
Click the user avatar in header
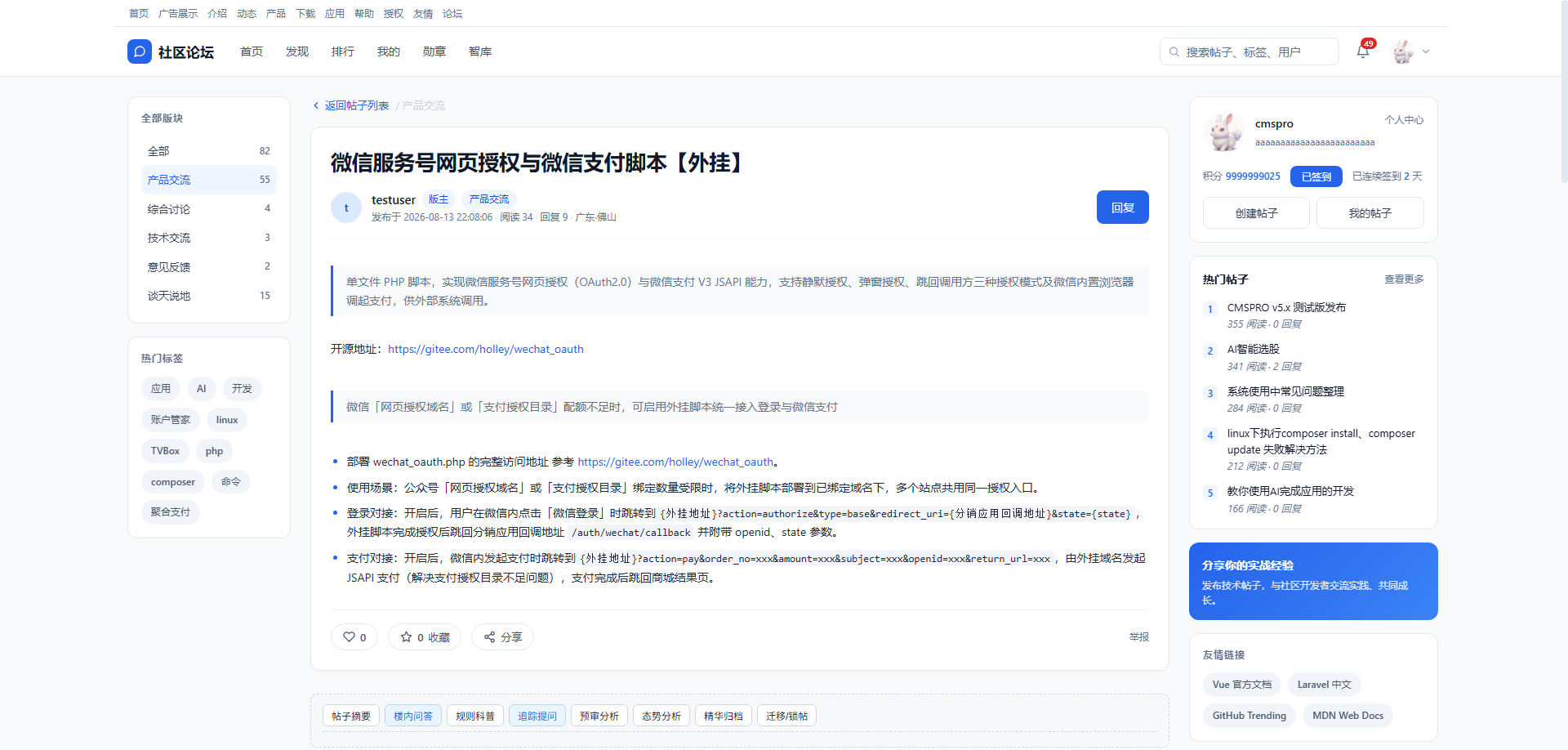point(1403,51)
